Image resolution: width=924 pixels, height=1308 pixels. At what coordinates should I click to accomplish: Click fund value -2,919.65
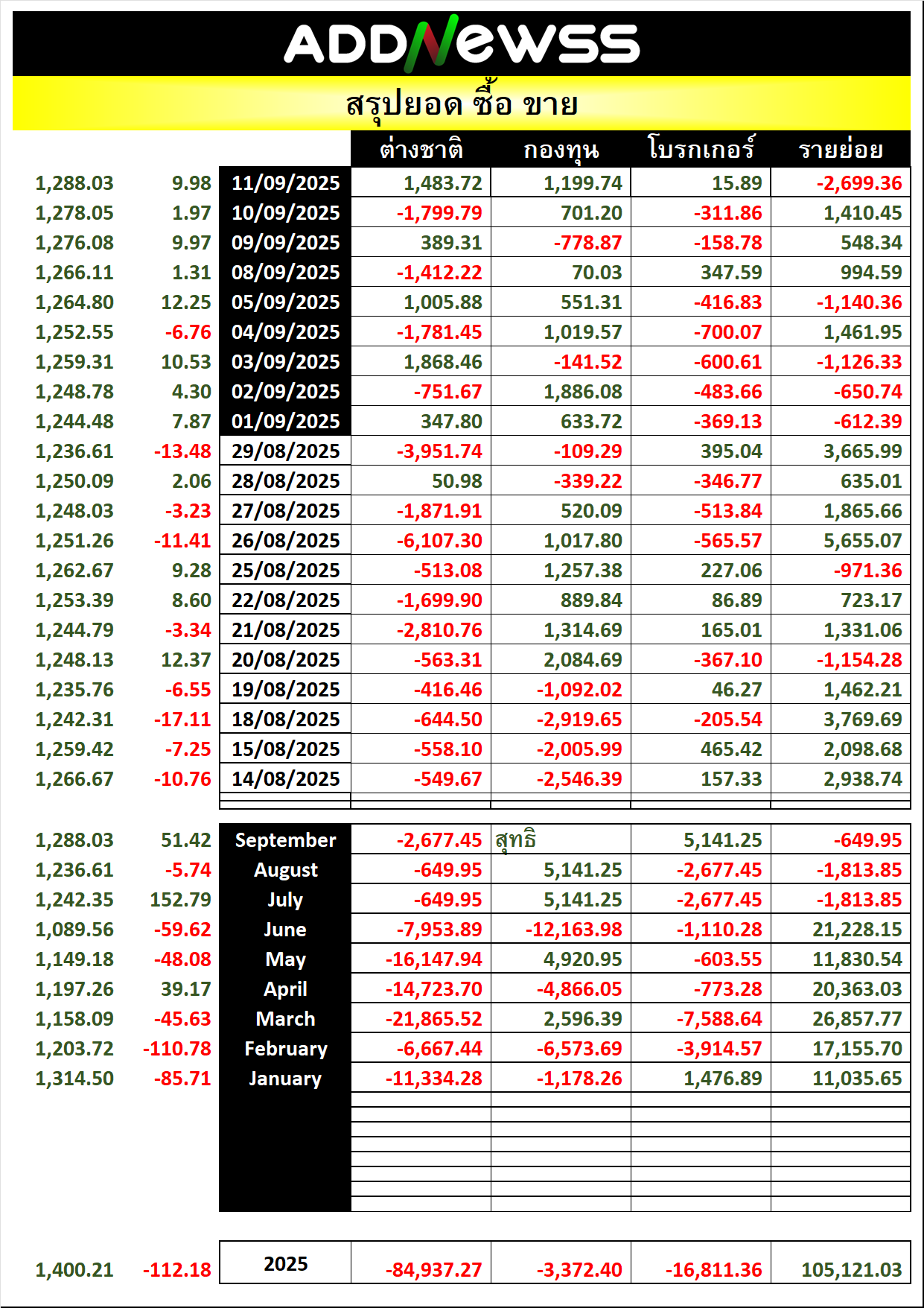[579, 719]
